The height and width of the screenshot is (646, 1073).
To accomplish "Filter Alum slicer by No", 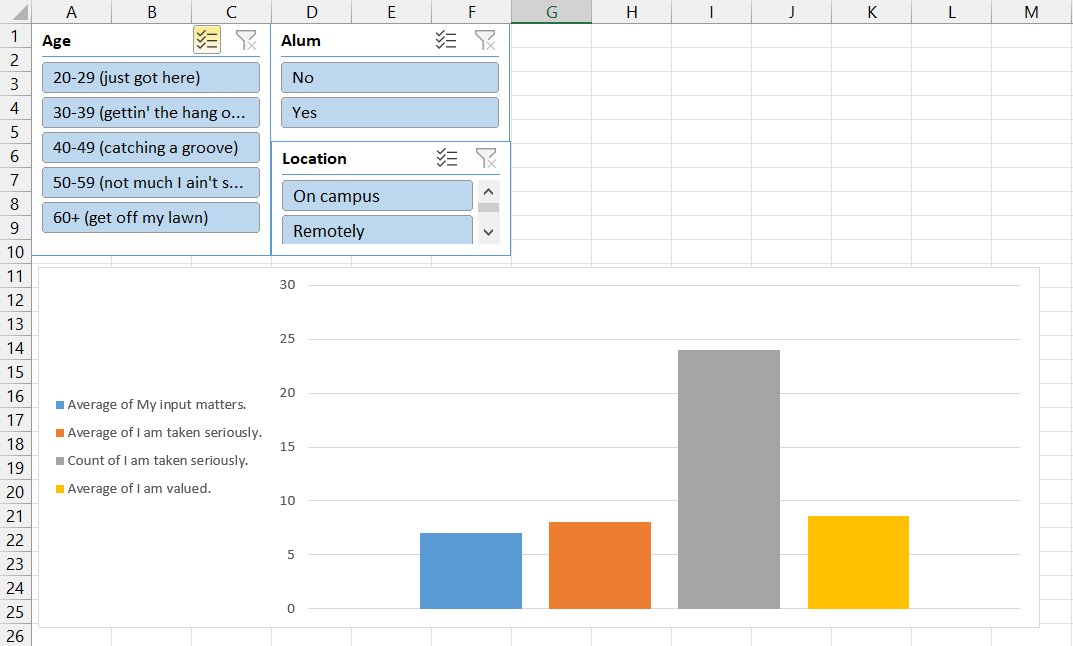I will pos(389,77).
